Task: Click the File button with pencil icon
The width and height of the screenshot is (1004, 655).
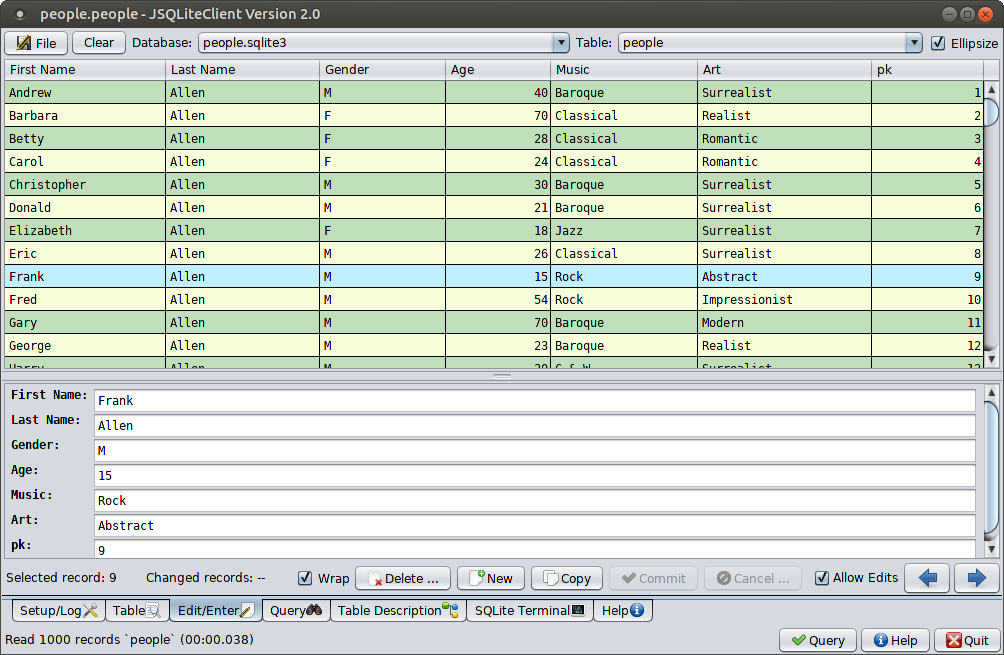Action: tap(37, 43)
